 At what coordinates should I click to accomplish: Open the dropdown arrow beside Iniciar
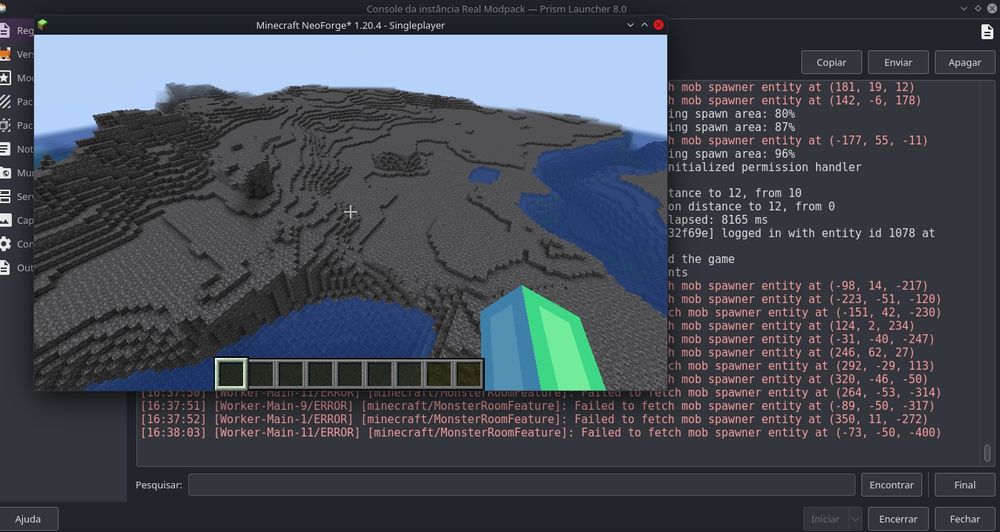click(x=856, y=519)
